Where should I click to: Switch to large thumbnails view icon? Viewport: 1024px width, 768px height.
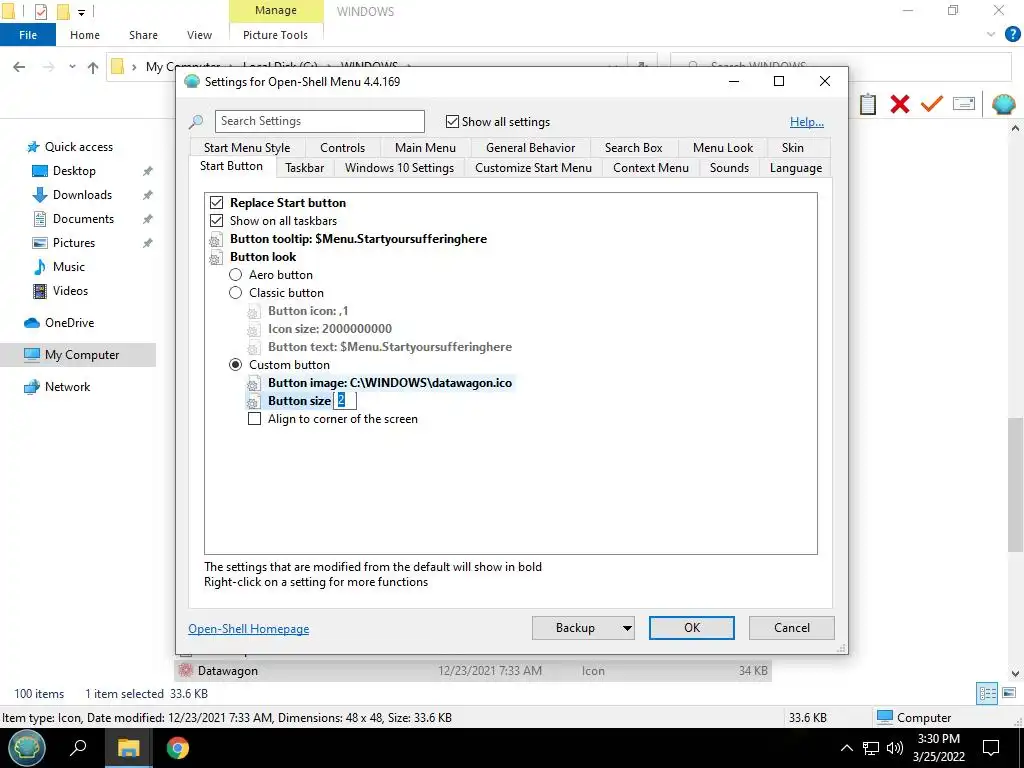coord(1009,693)
